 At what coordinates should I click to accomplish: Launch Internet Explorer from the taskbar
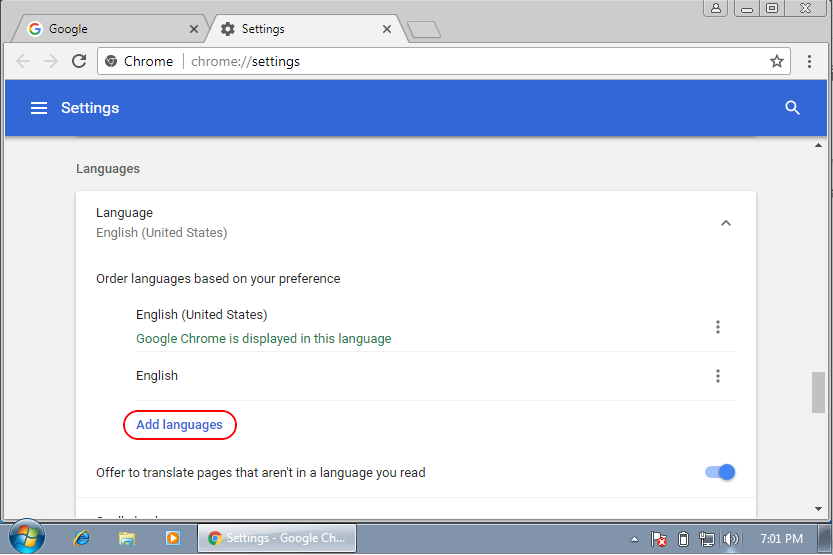pyautogui.click(x=81, y=538)
